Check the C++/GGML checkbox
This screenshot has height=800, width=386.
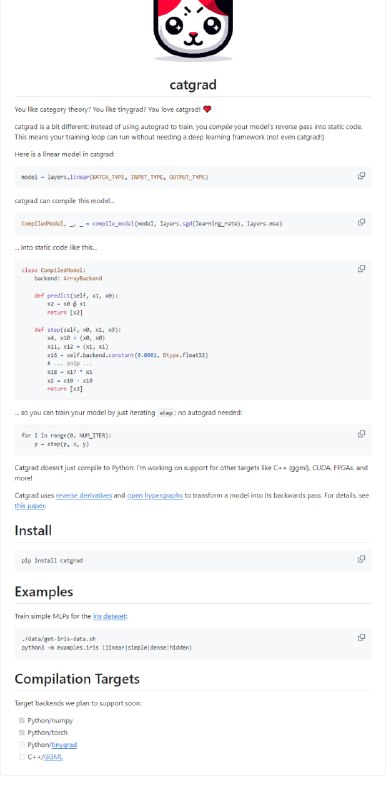coord(22,757)
